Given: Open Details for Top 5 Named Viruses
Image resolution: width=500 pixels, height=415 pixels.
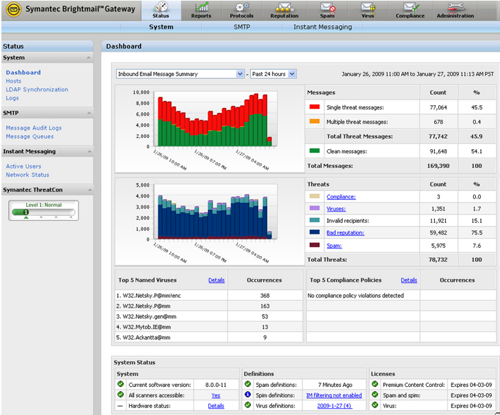Looking at the screenshot, I should pyautogui.click(x=216, y=280).
